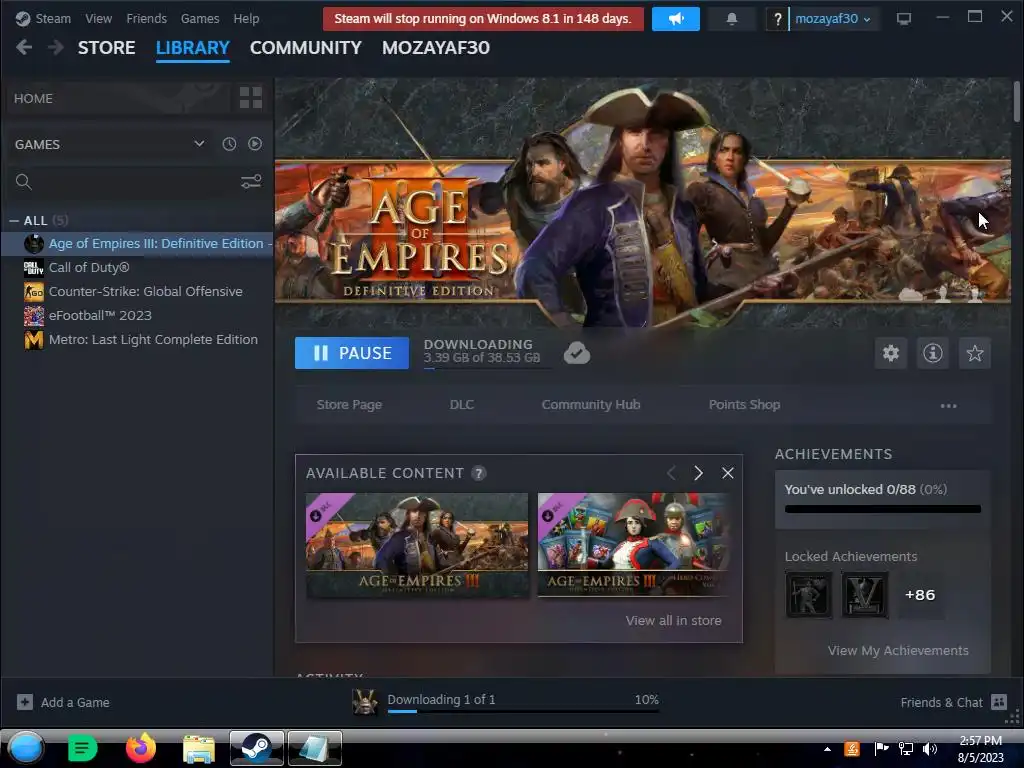Select Age of Empires III: Definitive Edition
The width and height of the screenshot is (1024, 768).
pos(137,244)
